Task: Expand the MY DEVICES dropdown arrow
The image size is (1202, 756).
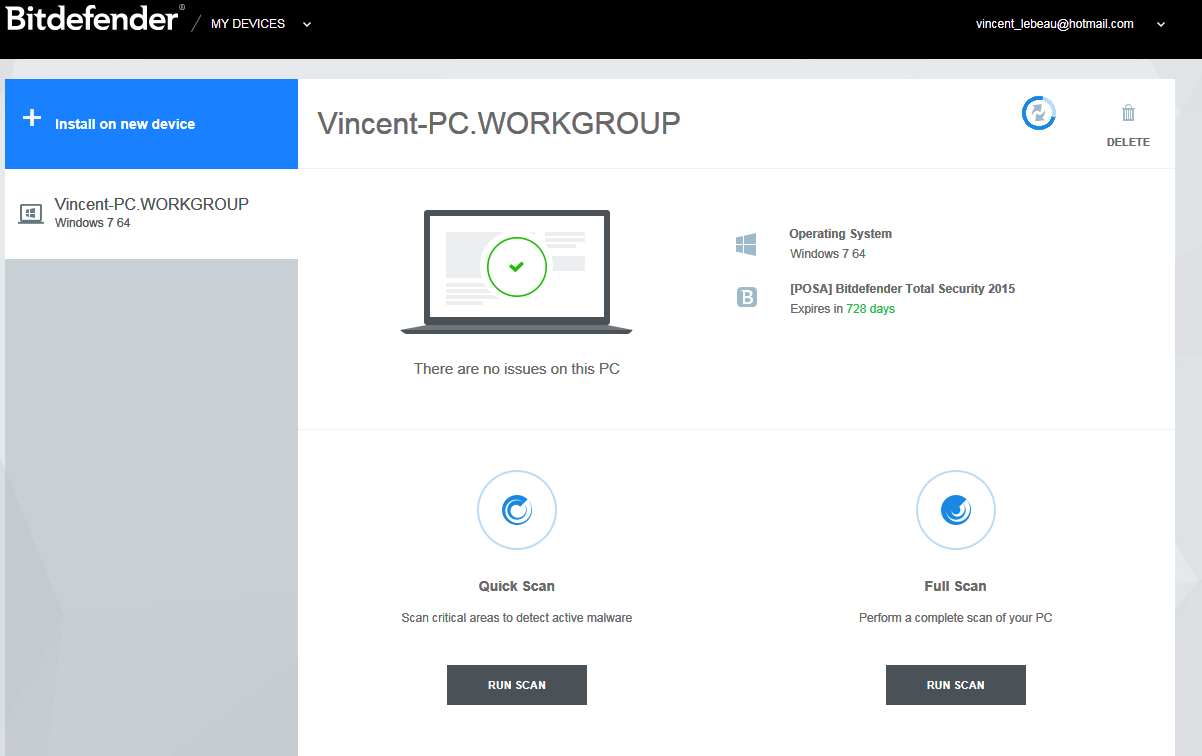Action: (307, 24)
